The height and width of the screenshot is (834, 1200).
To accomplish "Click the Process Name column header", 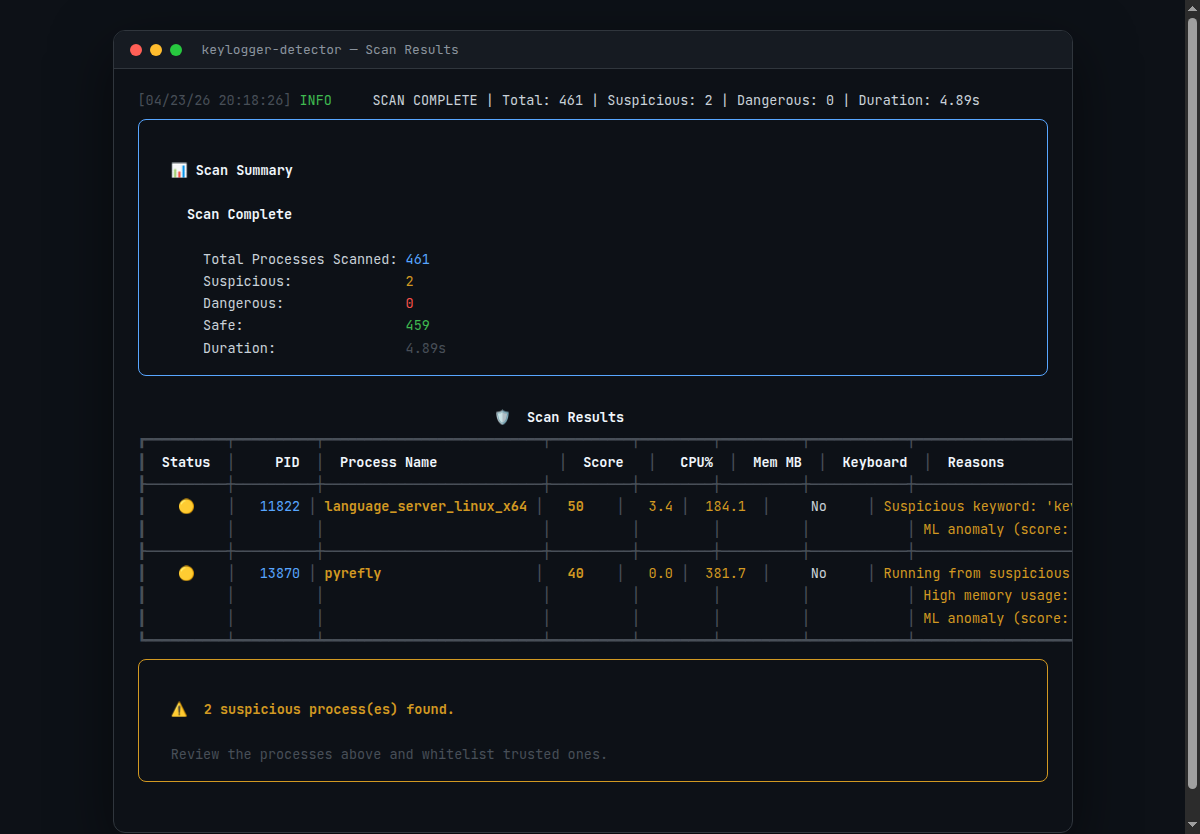I will click(x=388, y=462).
